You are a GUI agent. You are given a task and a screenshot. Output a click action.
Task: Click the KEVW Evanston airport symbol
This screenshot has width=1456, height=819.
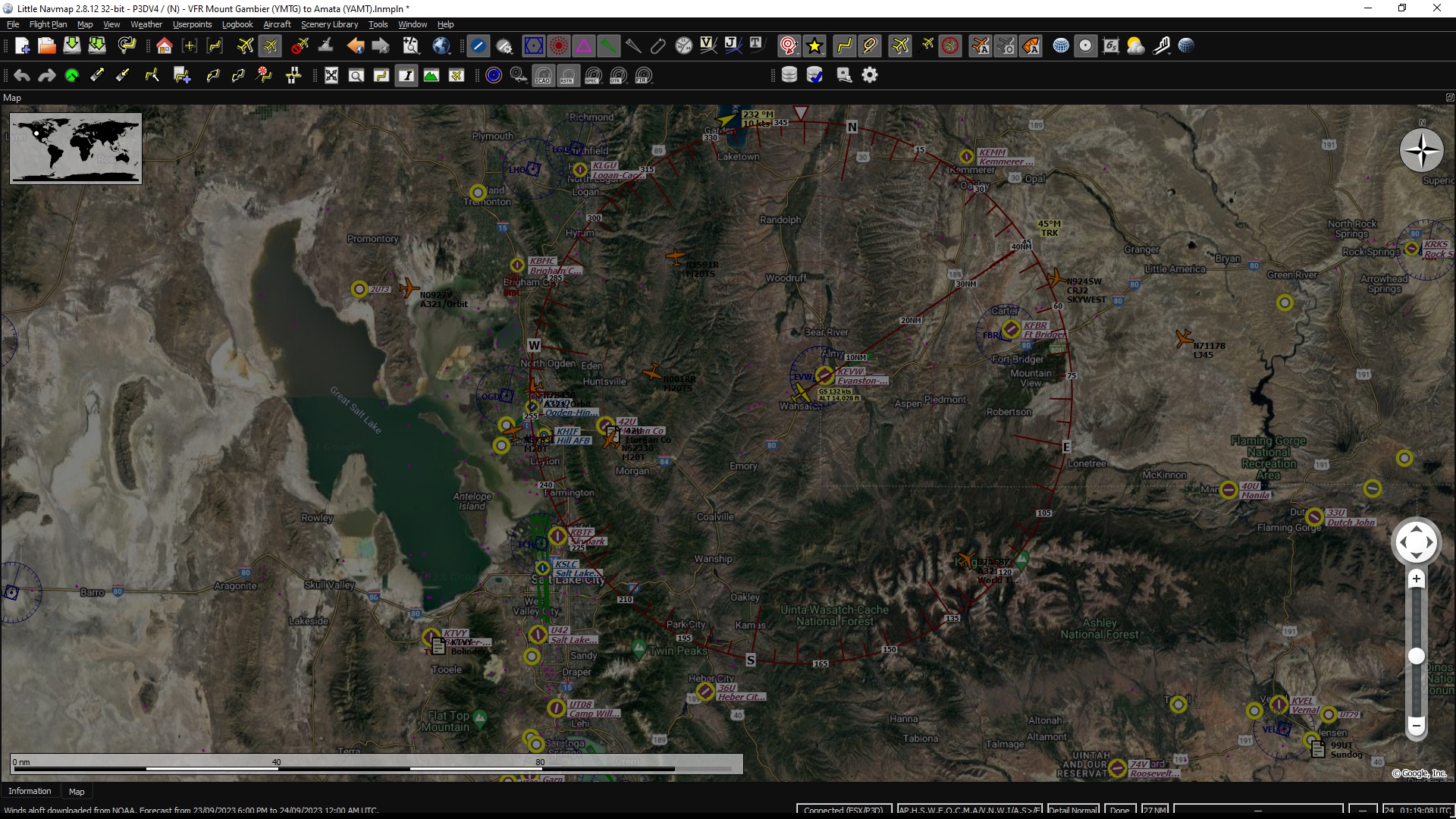pyautogui.click(x=825, y=375)
